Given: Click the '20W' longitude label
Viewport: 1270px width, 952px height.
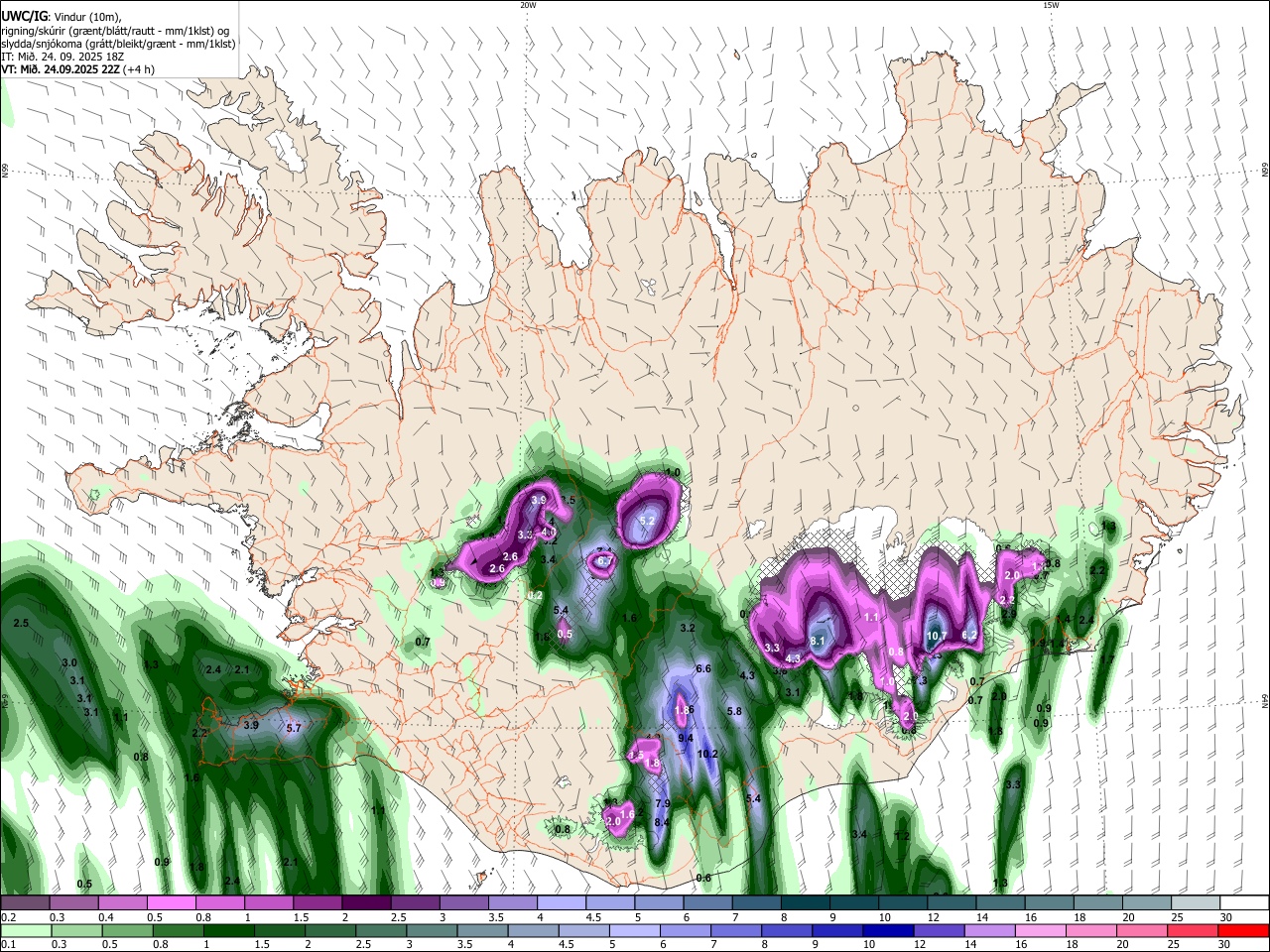Looking at the screenshot, I should pos(528,5).
